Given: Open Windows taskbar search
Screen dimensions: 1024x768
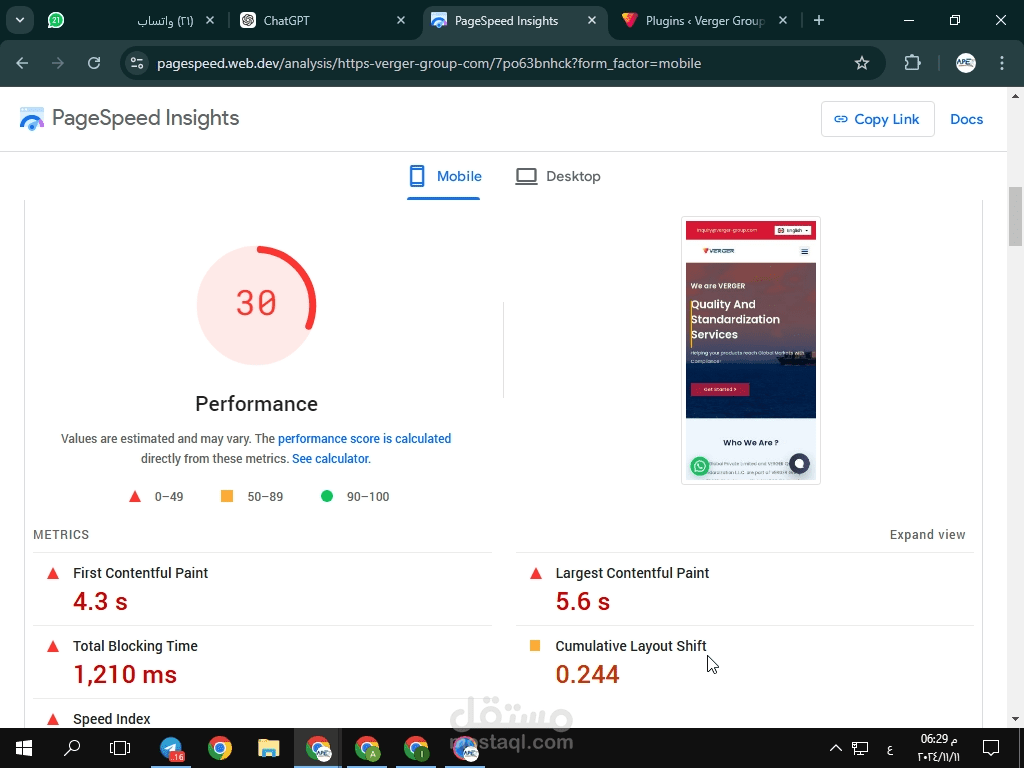Looking at the screenshot, I should (x=72, y=748).
